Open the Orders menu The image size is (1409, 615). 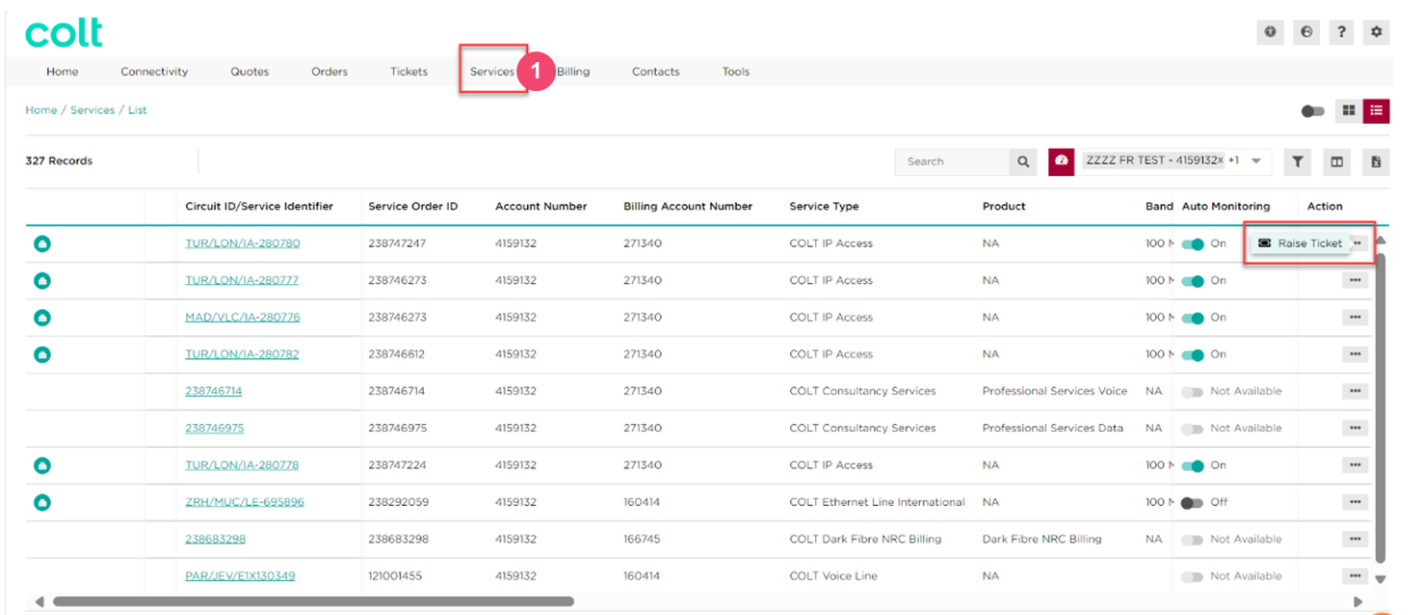coord(329,72)
